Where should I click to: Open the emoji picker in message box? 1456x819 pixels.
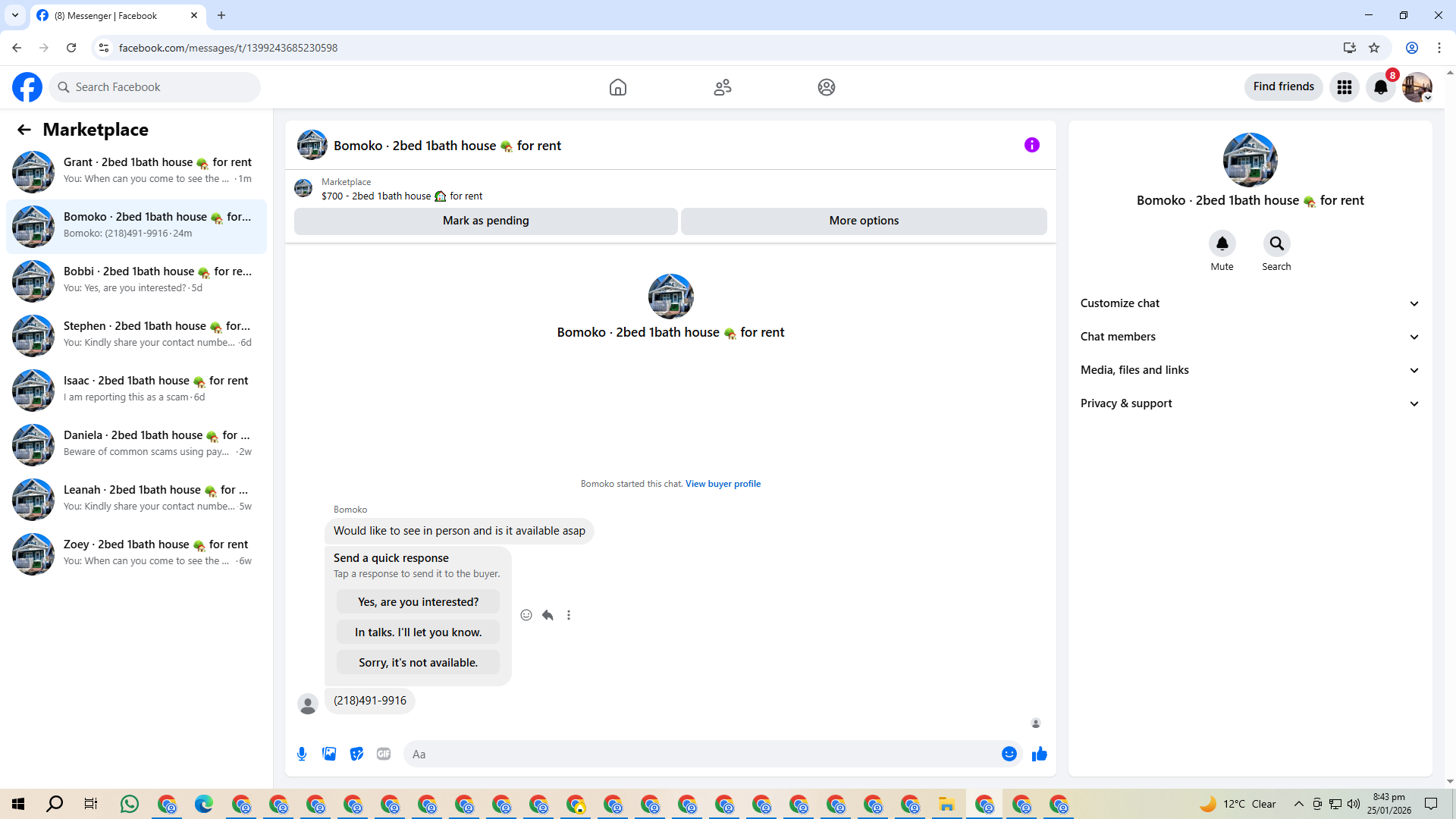(1009, 754)
